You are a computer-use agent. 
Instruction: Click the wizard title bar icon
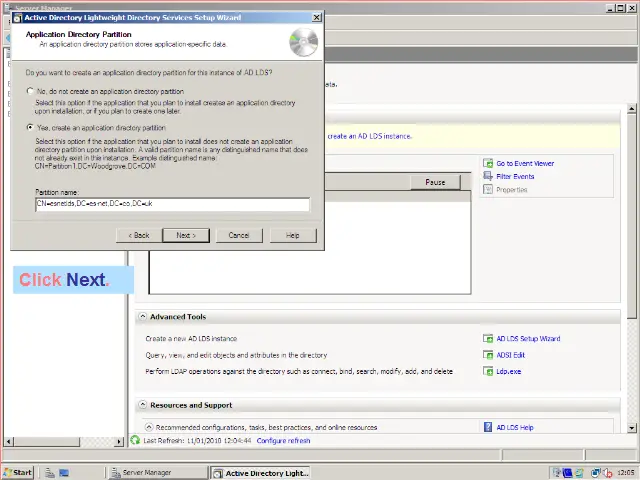pos(18,18)
